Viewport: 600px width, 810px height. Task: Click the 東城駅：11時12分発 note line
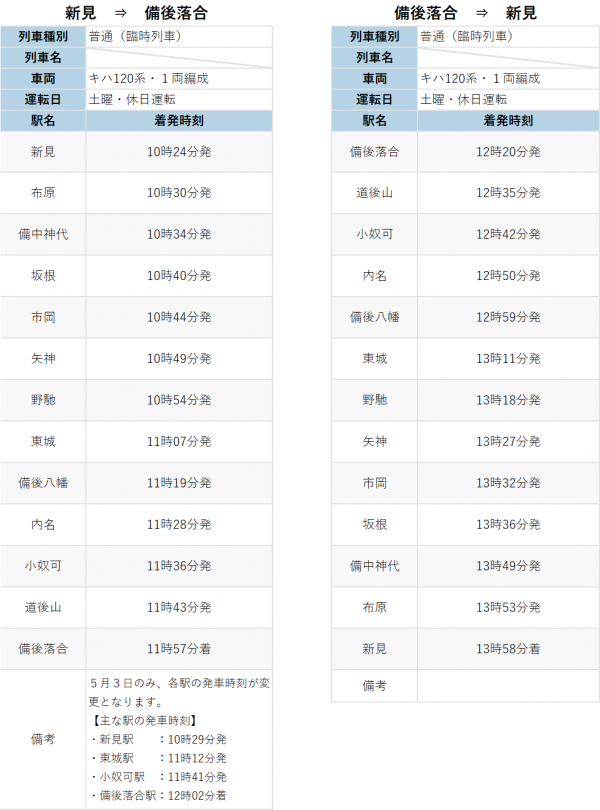coord(159,758)
